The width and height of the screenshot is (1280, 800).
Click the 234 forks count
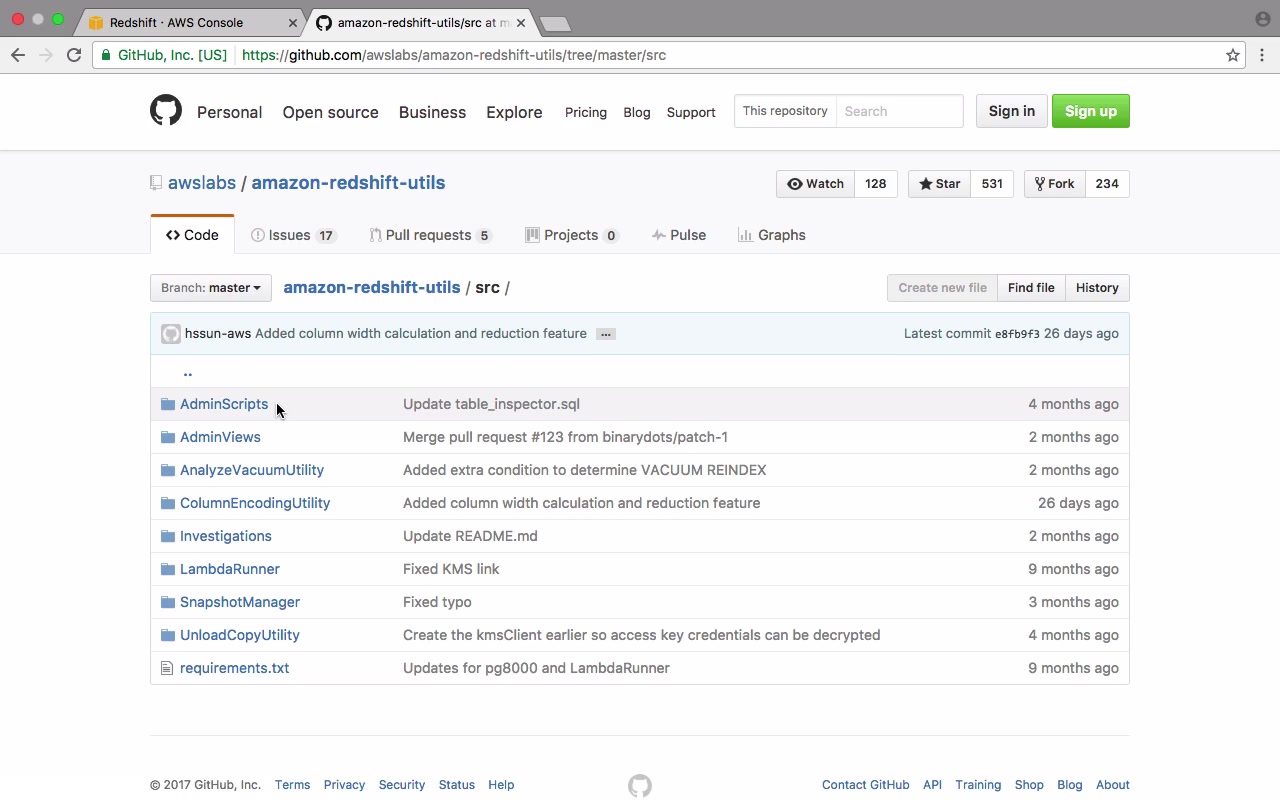point(1107,184)
